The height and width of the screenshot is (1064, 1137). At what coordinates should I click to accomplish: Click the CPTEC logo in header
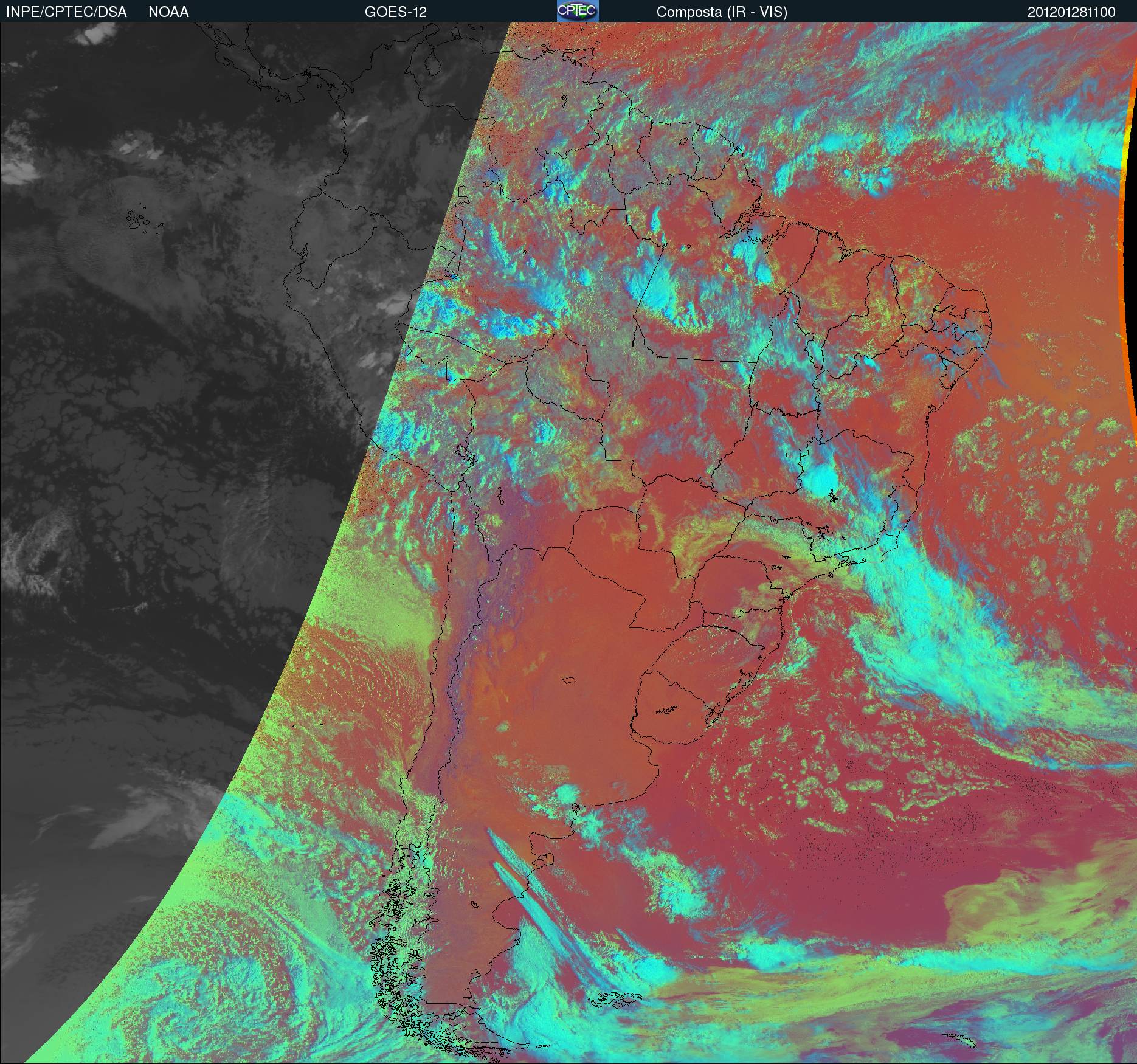click(x=577, y=12)
